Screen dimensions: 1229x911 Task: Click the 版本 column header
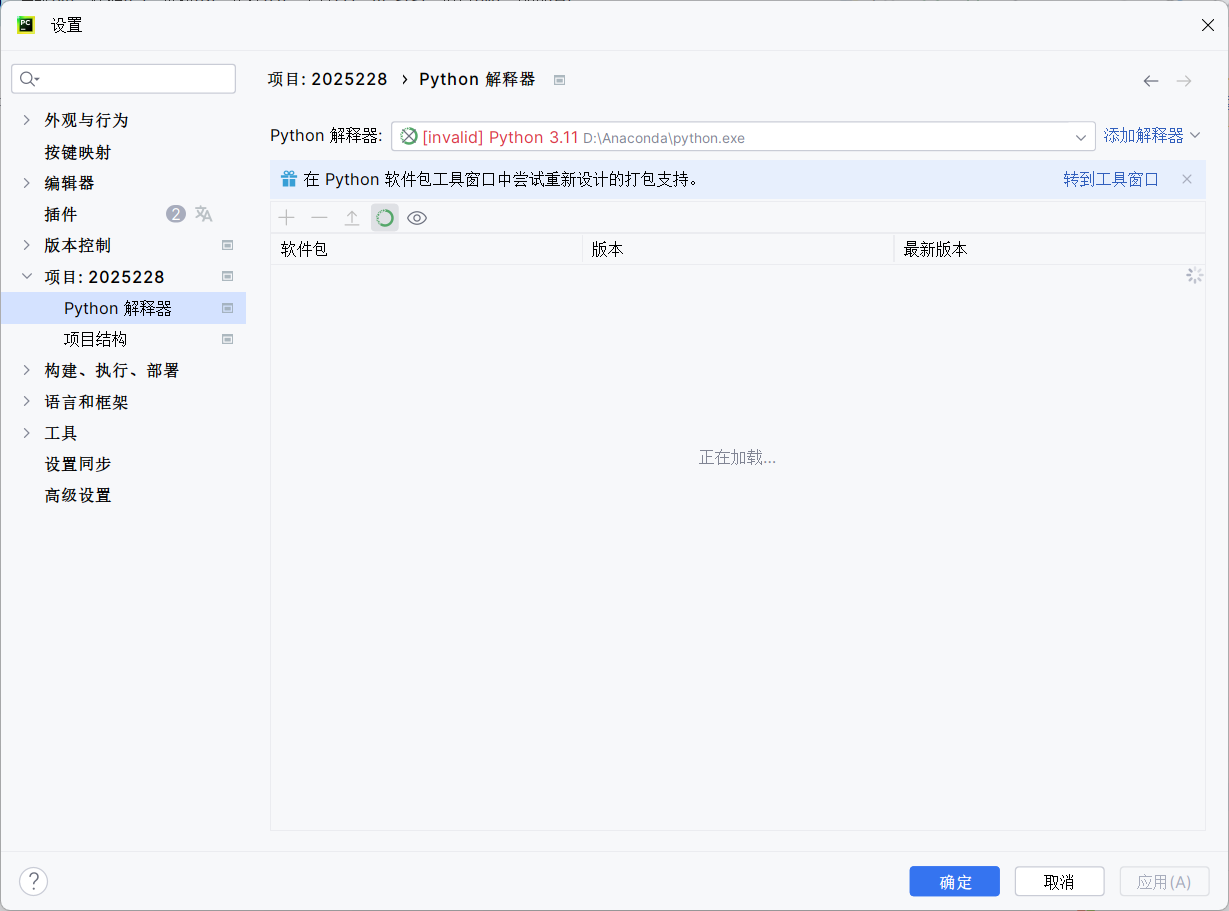click(738, 249)
